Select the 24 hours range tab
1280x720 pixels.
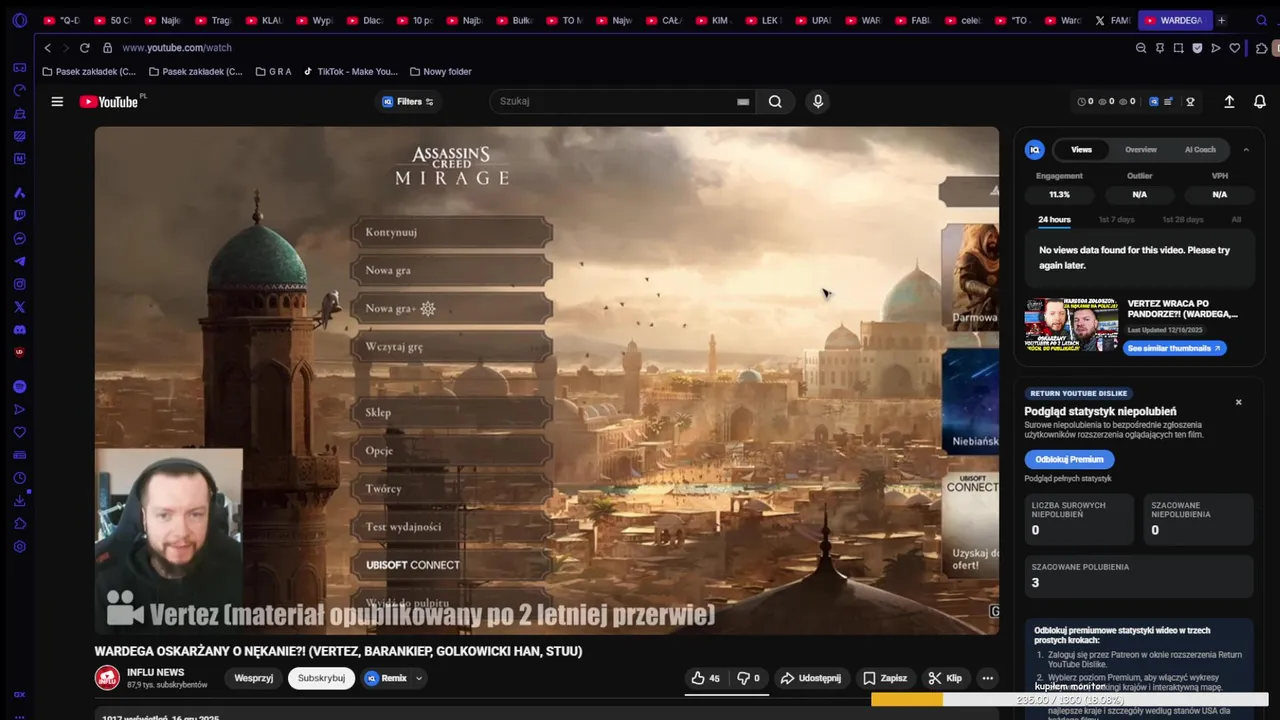[1054, 219]
